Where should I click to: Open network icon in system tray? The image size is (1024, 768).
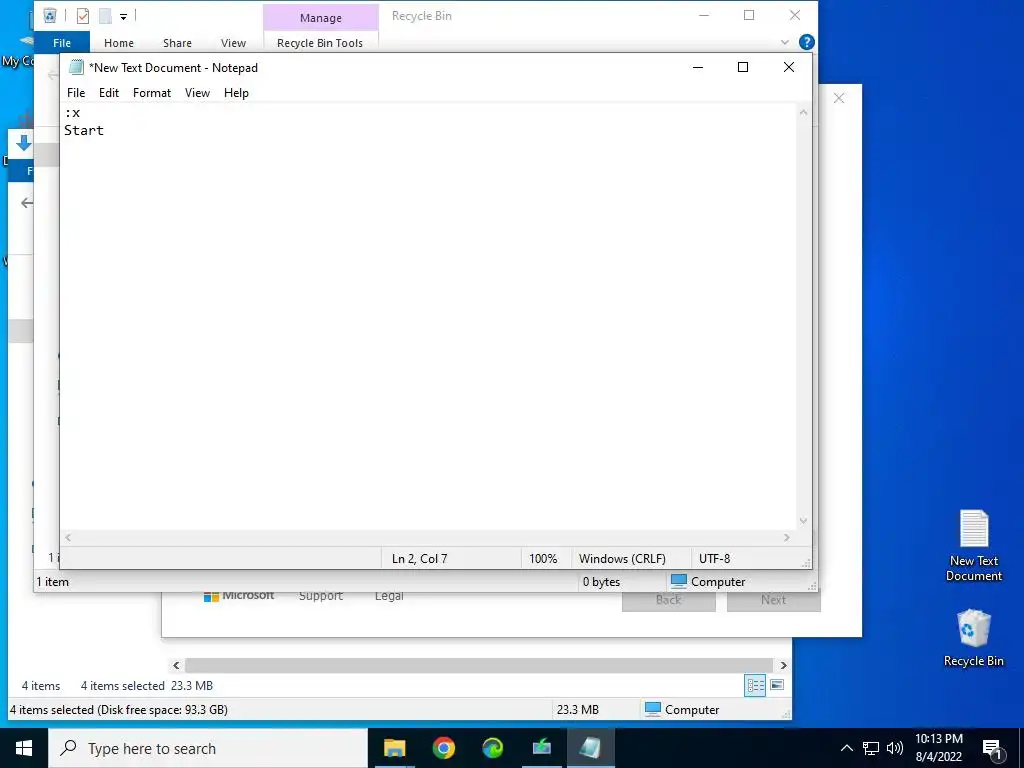point(871,748)
